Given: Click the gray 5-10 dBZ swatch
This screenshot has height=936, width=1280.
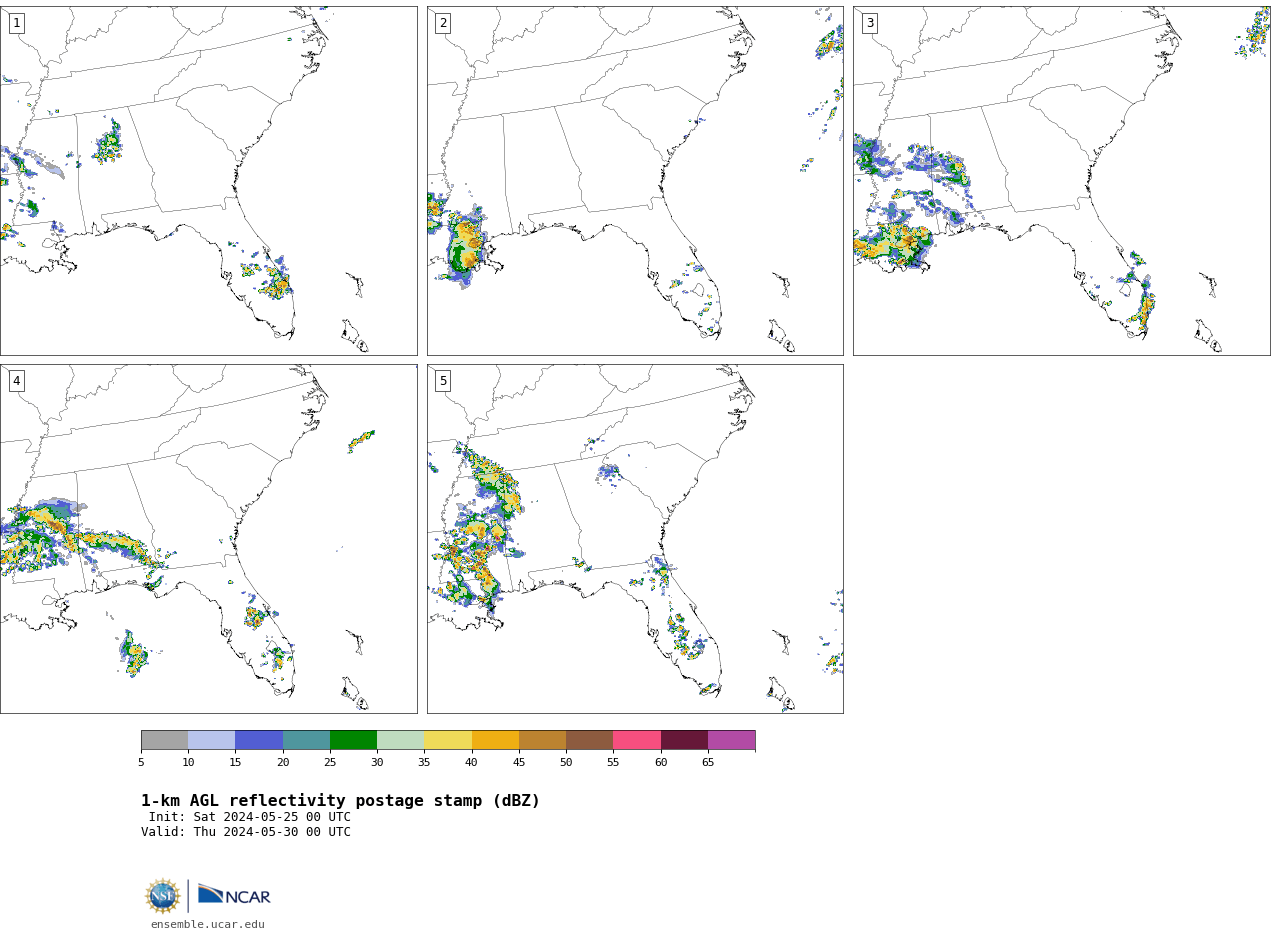Looking at the screenshot, I should (164, 740).
